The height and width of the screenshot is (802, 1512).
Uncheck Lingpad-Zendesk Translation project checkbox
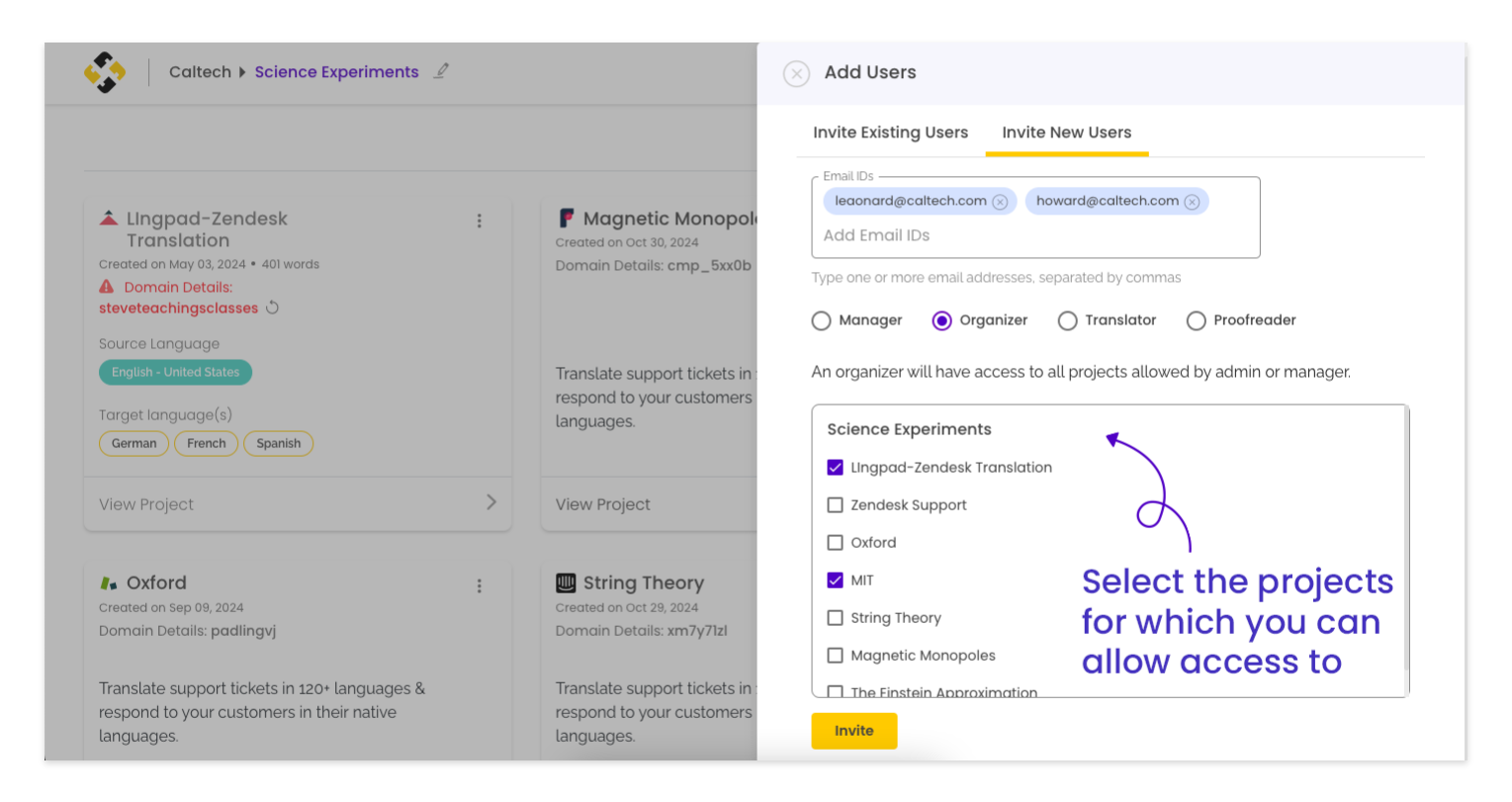click(x=835, y=468)
